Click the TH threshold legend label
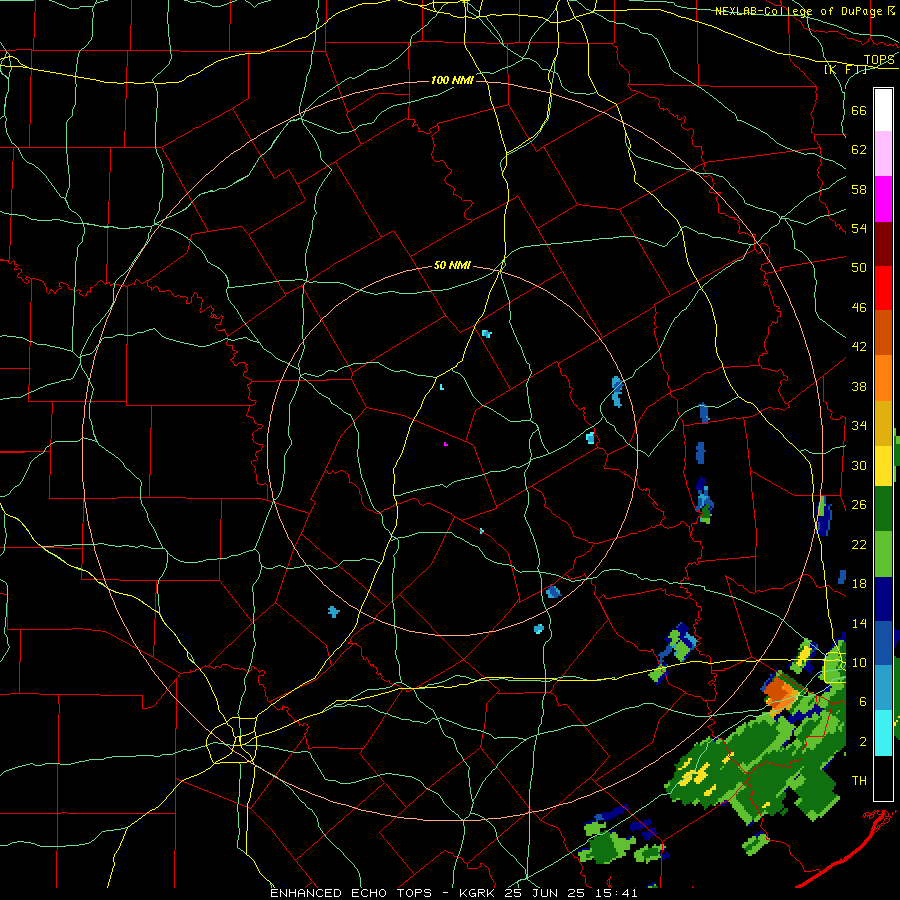 [859, 781]
